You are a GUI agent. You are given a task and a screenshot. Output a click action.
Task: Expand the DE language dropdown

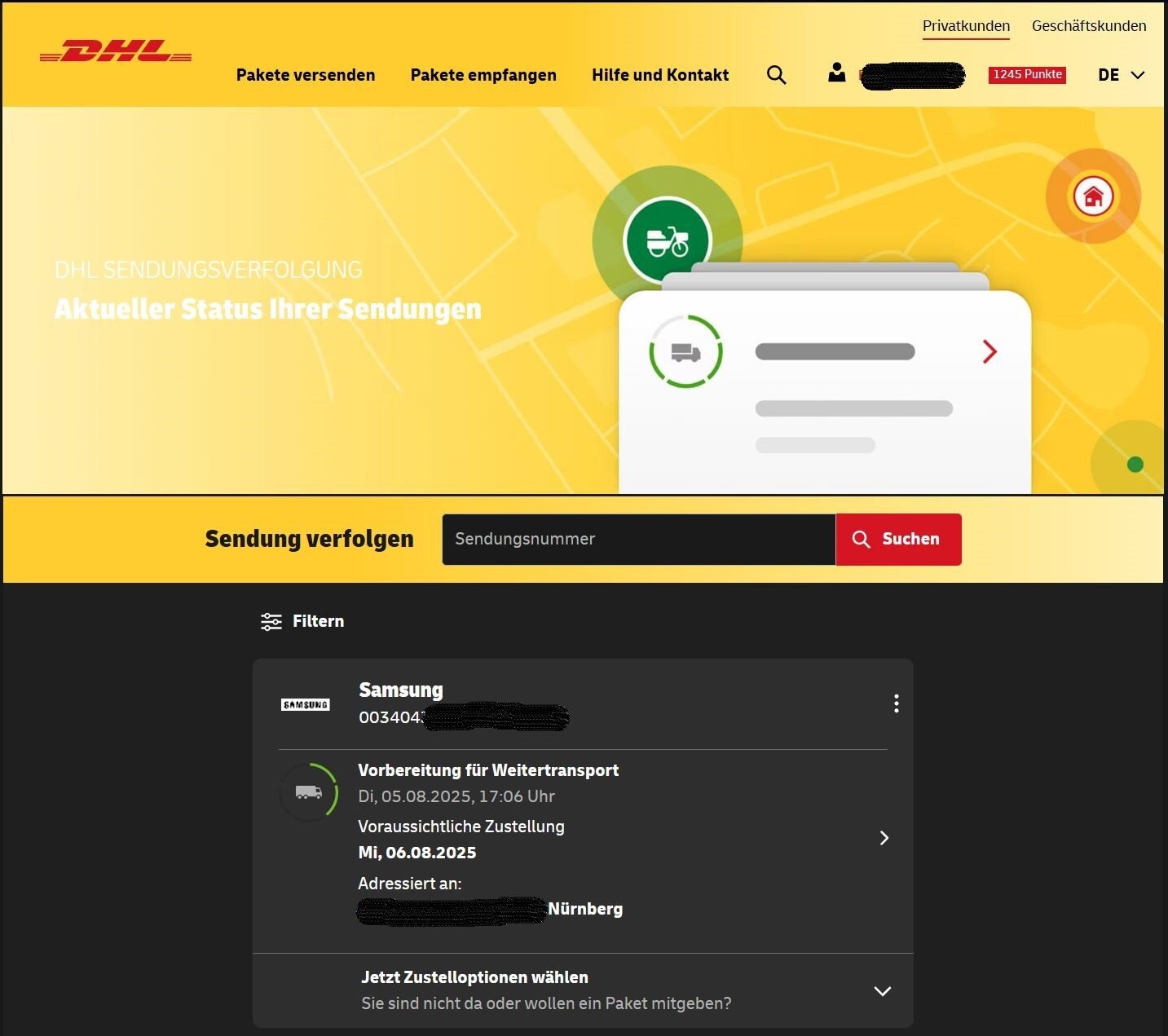coord(1121,75)
